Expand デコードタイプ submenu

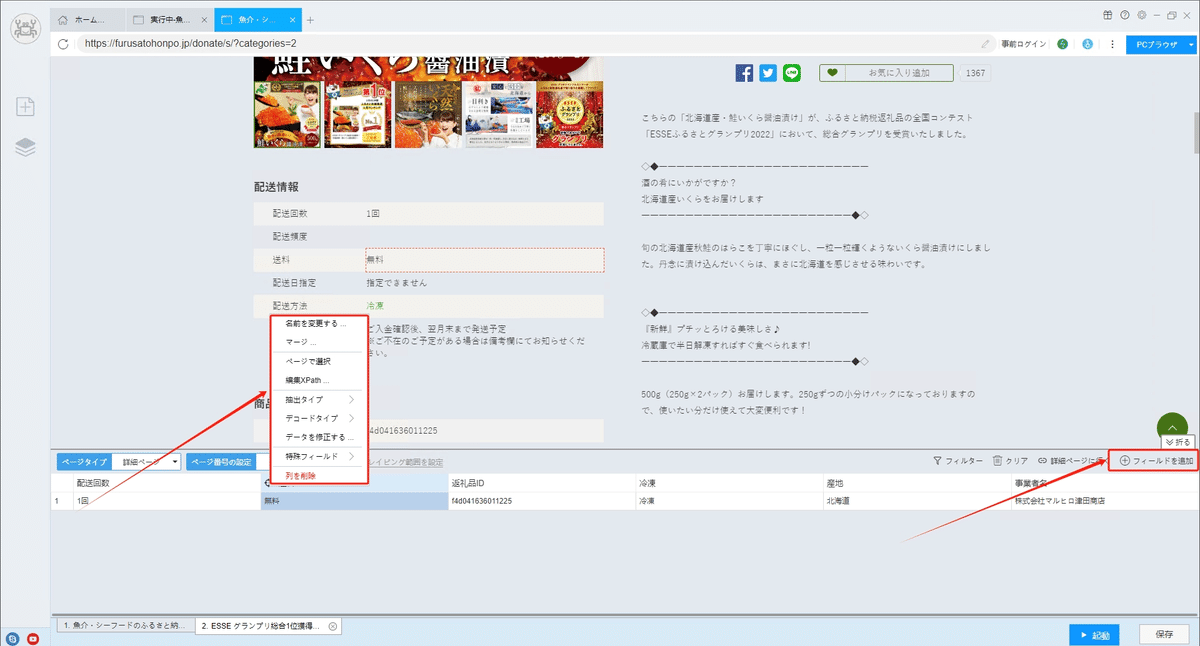coord(319,418)
